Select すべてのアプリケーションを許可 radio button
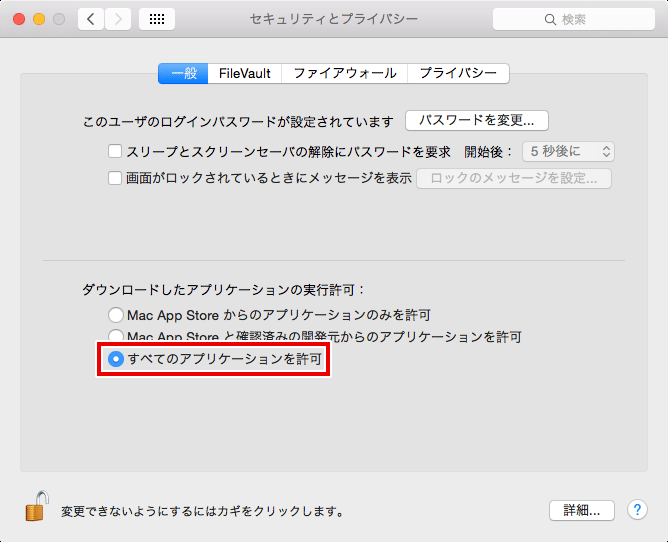Viewport: 668px width, 542px height. 116,359
